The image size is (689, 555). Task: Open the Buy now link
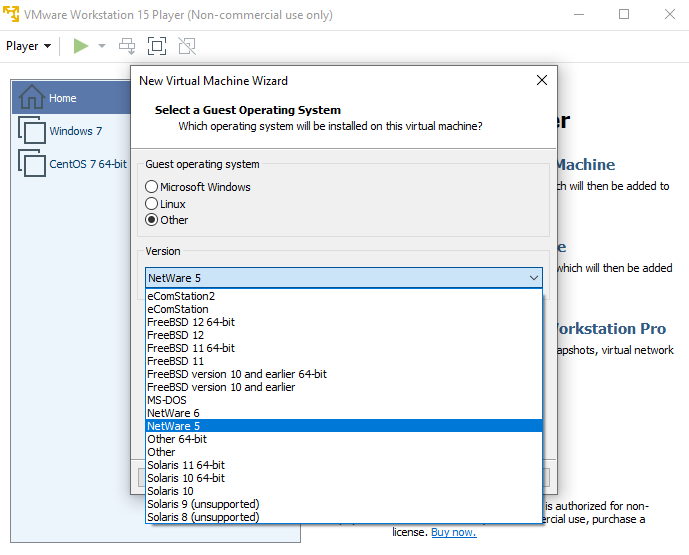point(453,532)
